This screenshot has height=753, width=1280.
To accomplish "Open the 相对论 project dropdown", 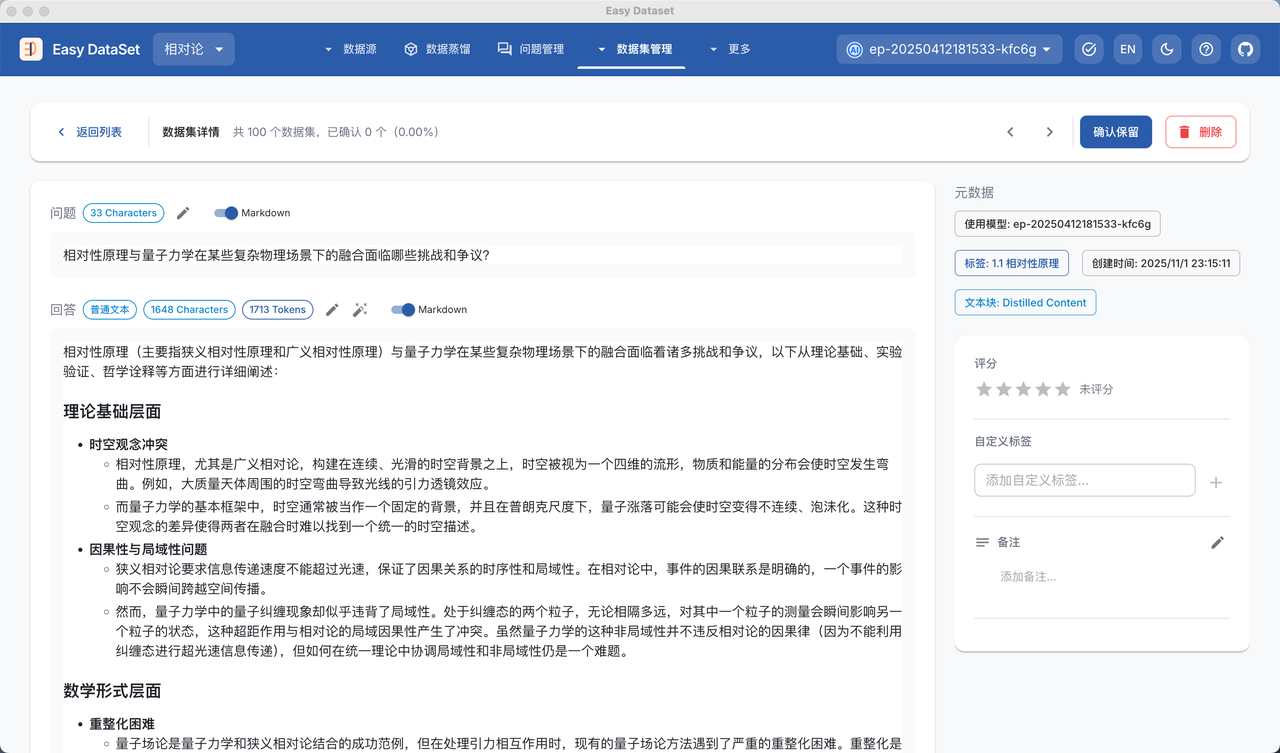I will coord(194,49).
